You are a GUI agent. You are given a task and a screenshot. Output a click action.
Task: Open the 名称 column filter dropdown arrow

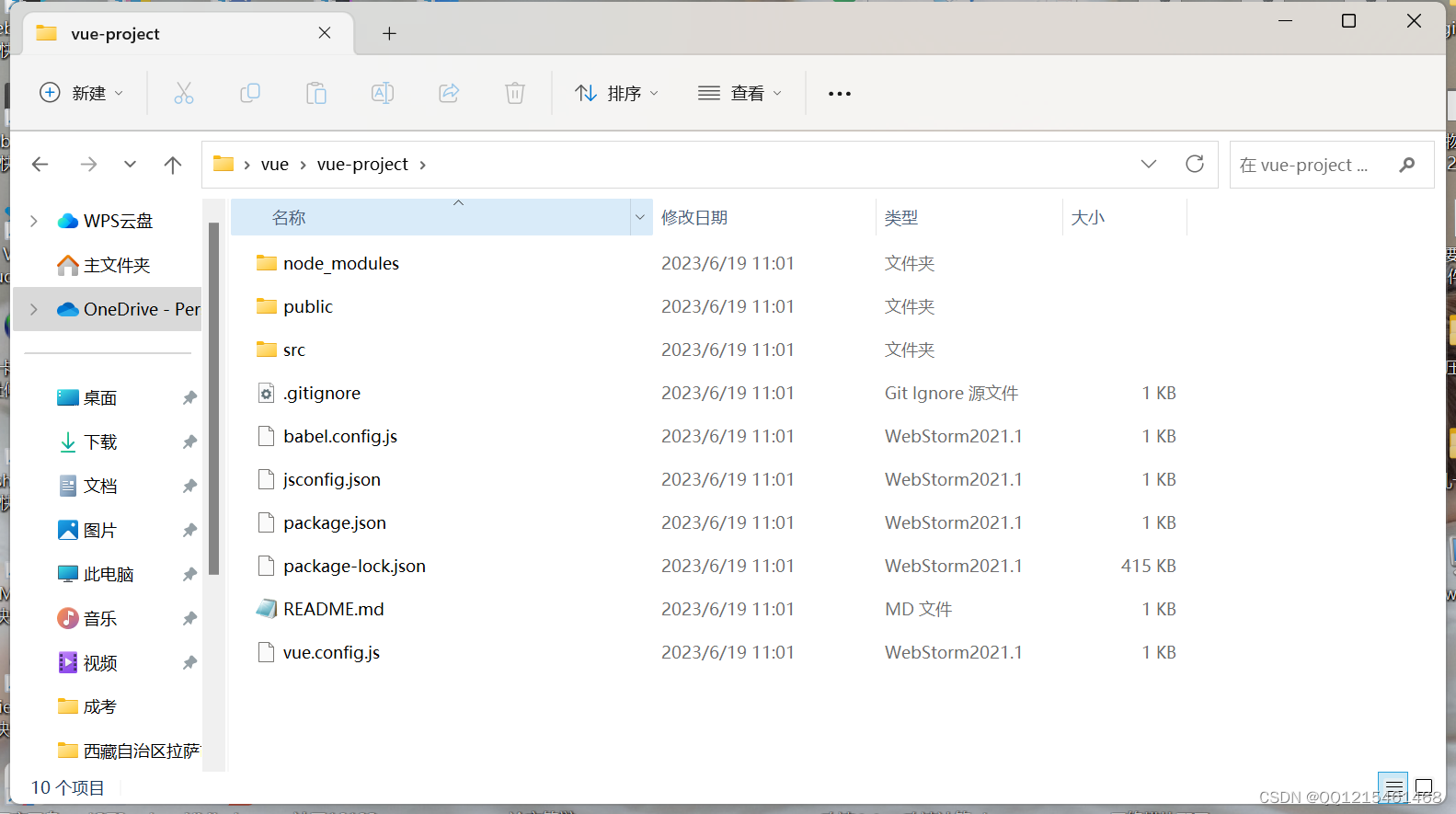[x=640, y=217]
